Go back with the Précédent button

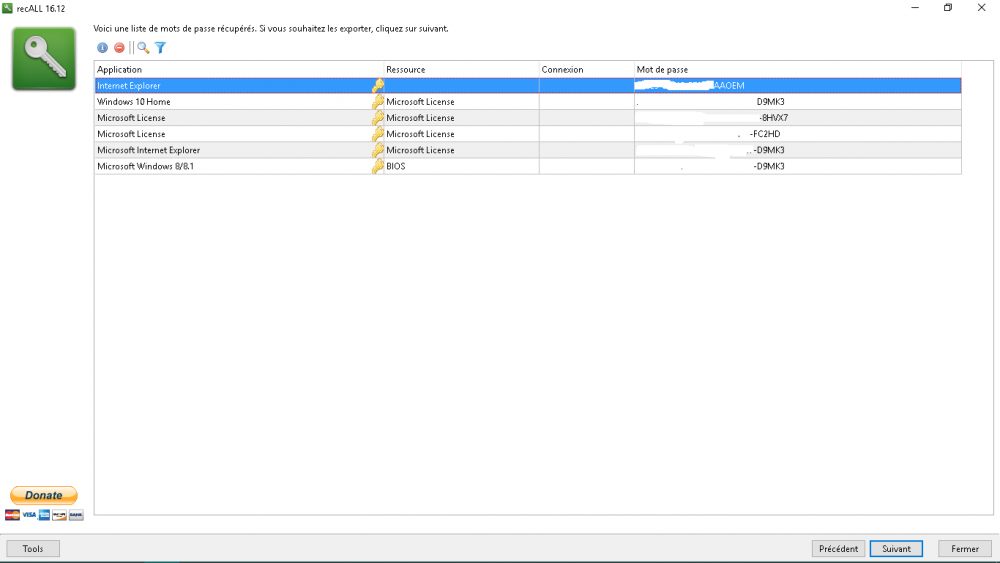(838, 549)
